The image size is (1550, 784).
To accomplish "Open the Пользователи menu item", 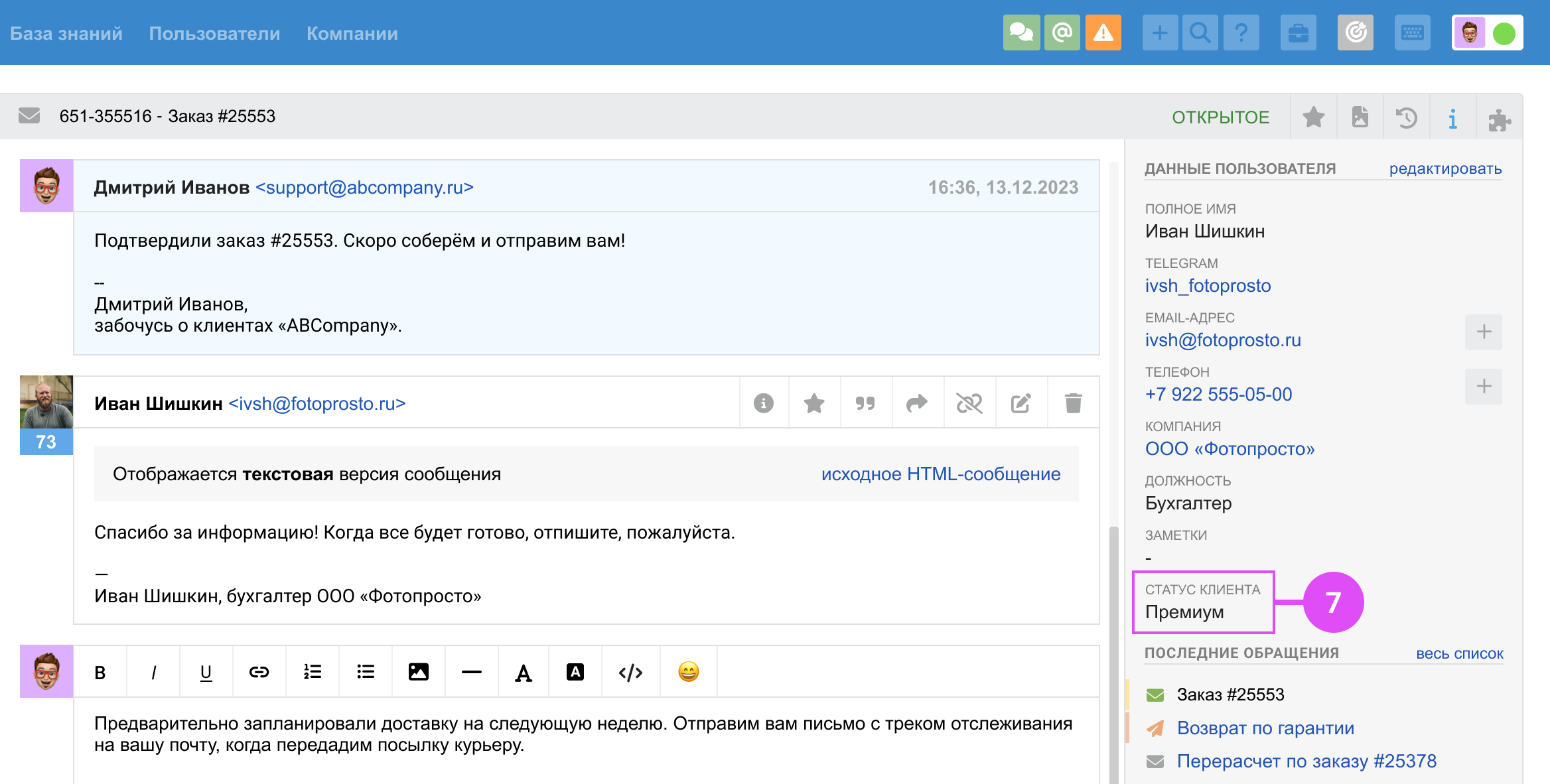I will tap(214, 33).
